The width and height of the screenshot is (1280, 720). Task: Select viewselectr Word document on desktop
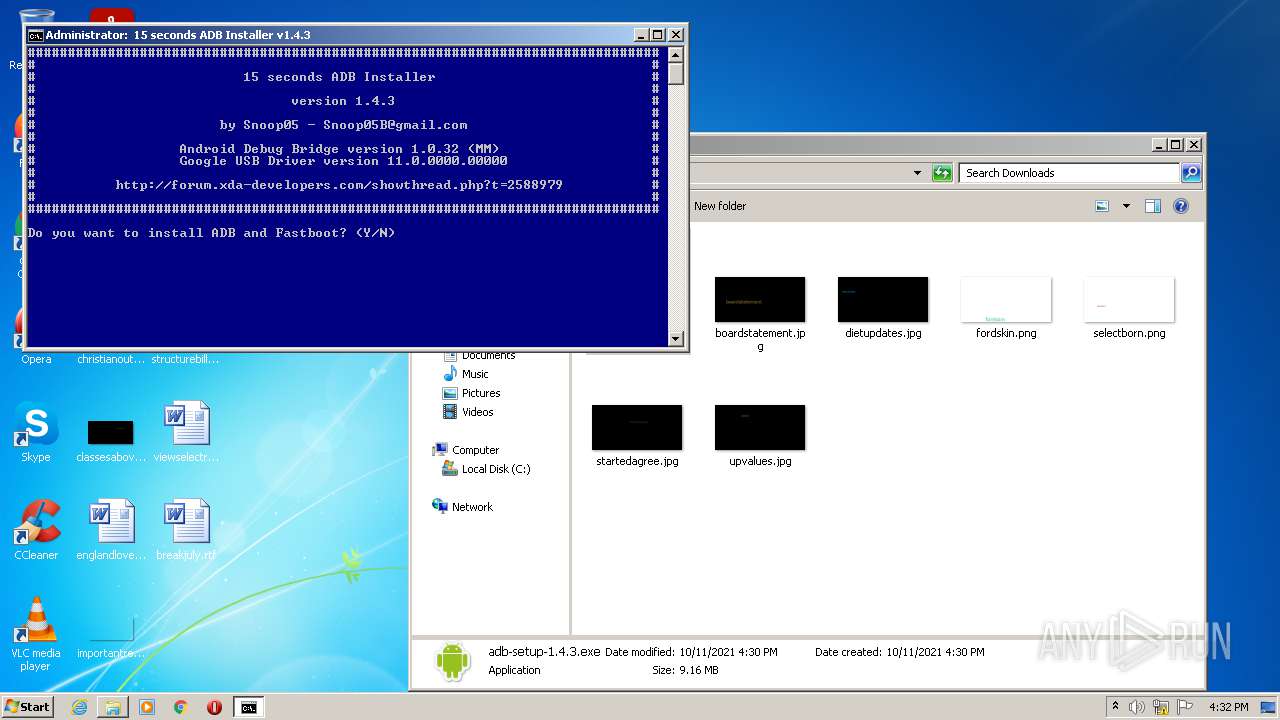(x=186, y=432)
